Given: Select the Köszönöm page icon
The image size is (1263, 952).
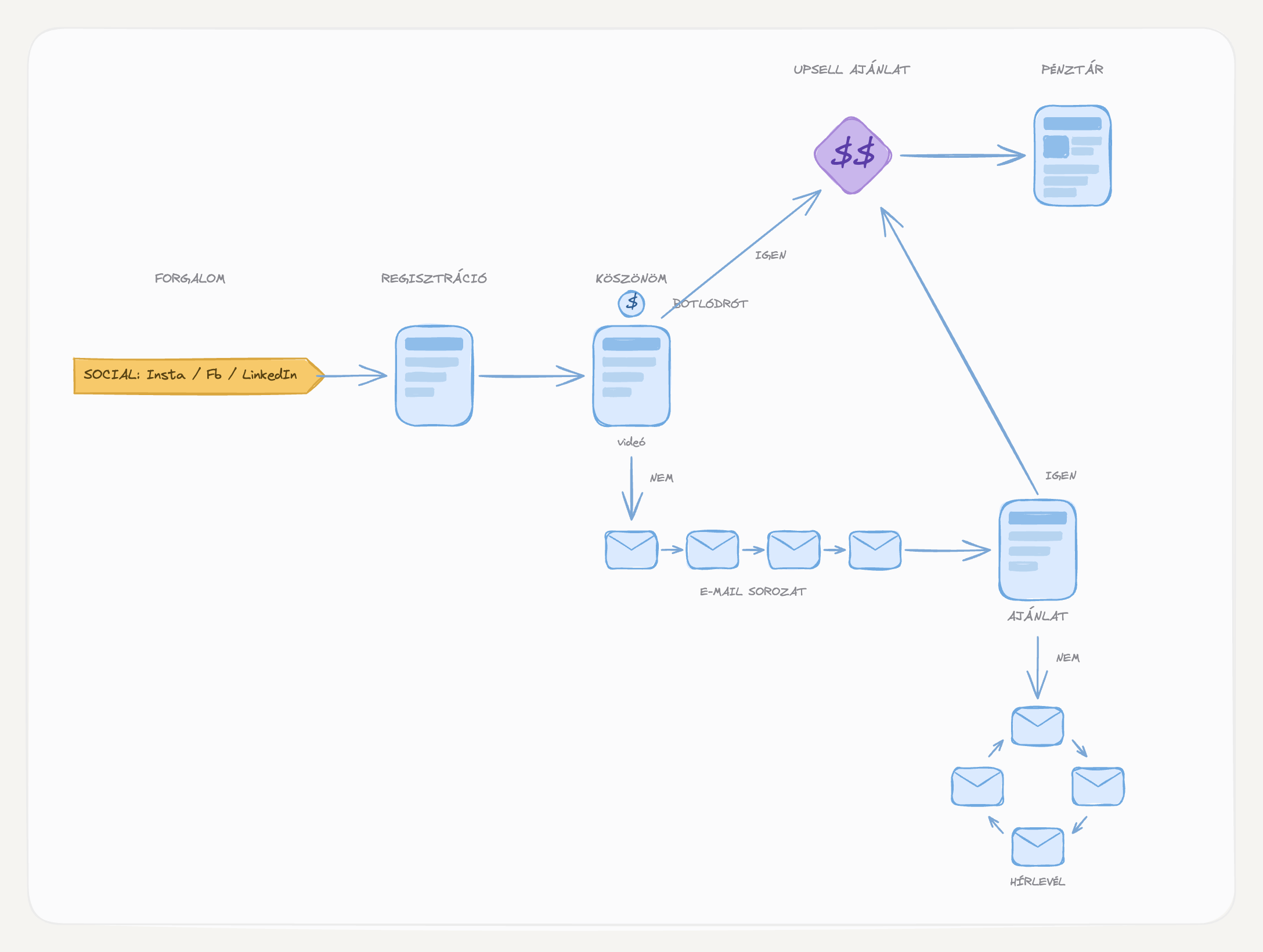Looking at the screenshot, I should point(631,375).
